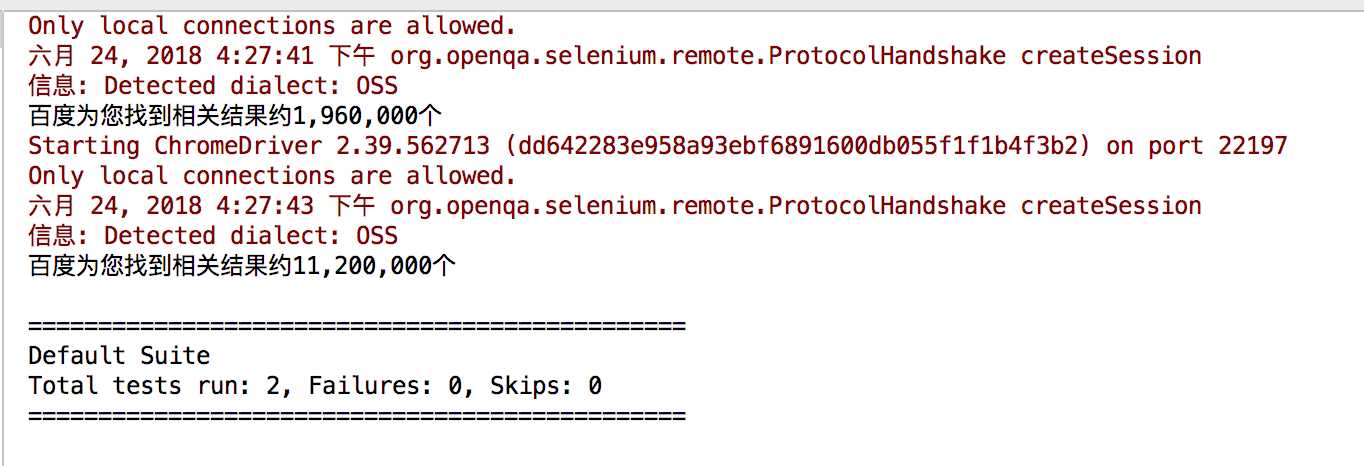Screen dimensions: 1364x466
Task: Click createSession in the 4:27:43 log line
Action: click(x=1111, y=206)
